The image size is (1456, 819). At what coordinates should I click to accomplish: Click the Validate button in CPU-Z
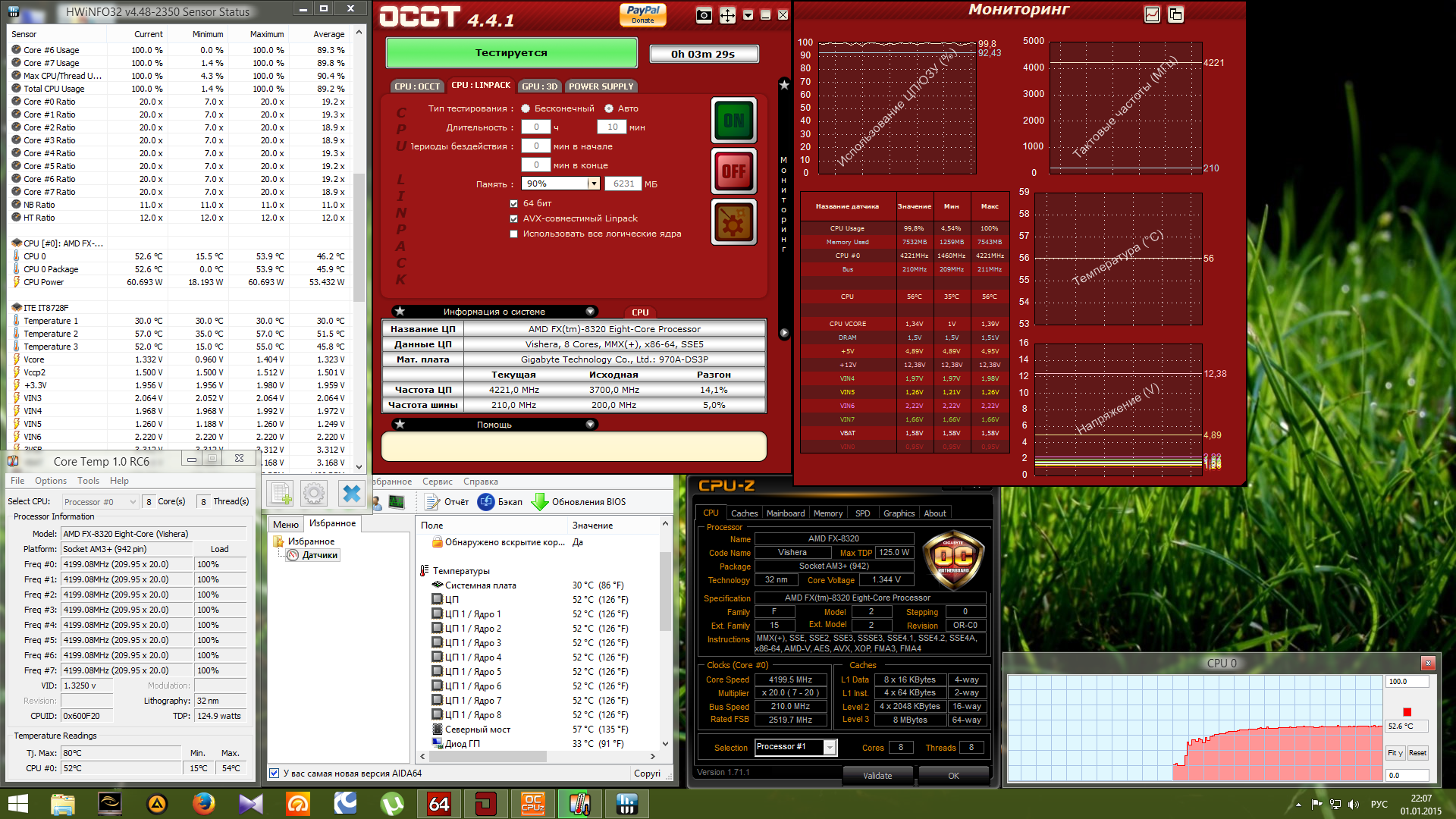[877, 775]
